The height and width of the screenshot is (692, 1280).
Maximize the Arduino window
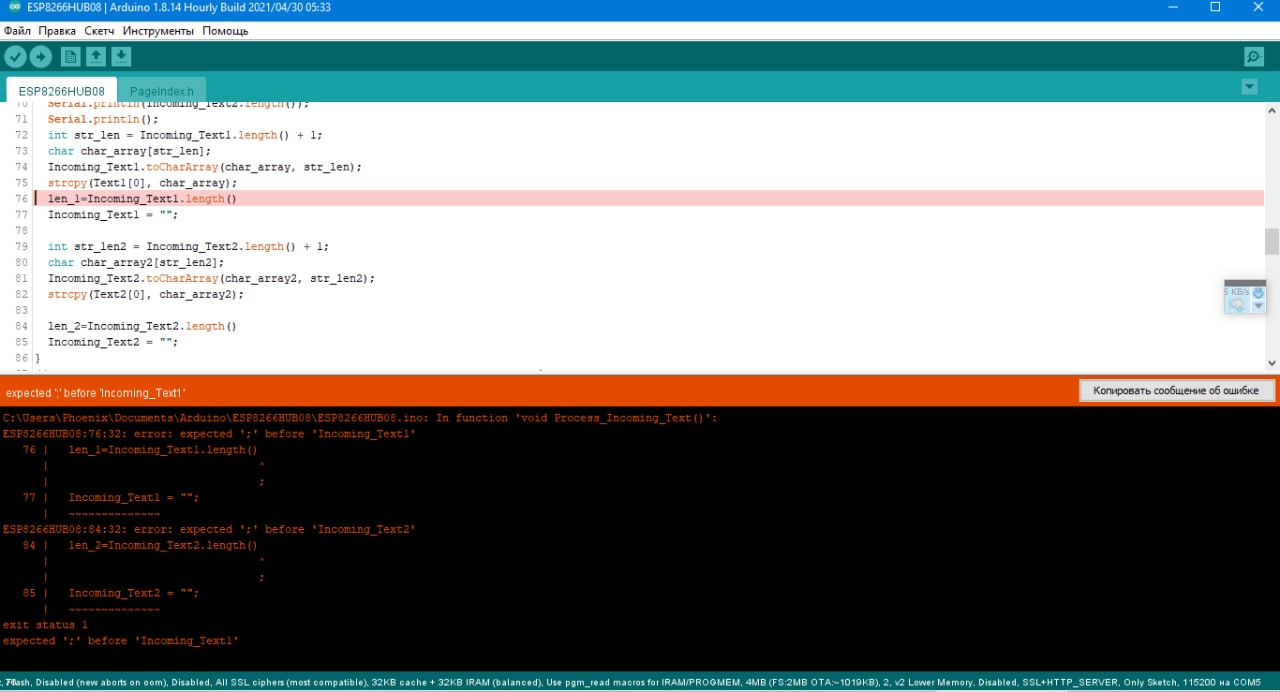pyautogui.click(x=1215, y=8)
